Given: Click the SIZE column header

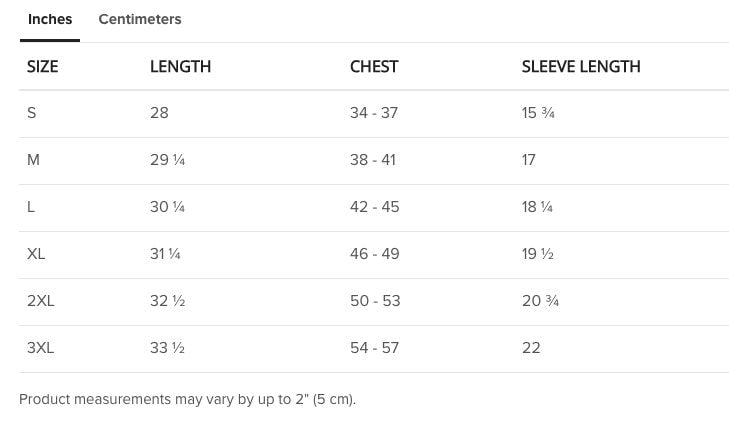Looking at the screenshot, I should point(43,67).
